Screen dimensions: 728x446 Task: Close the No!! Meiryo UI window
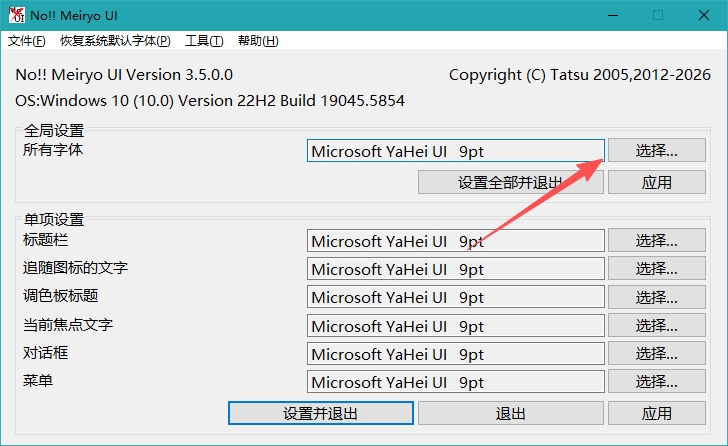click(703, 15)
